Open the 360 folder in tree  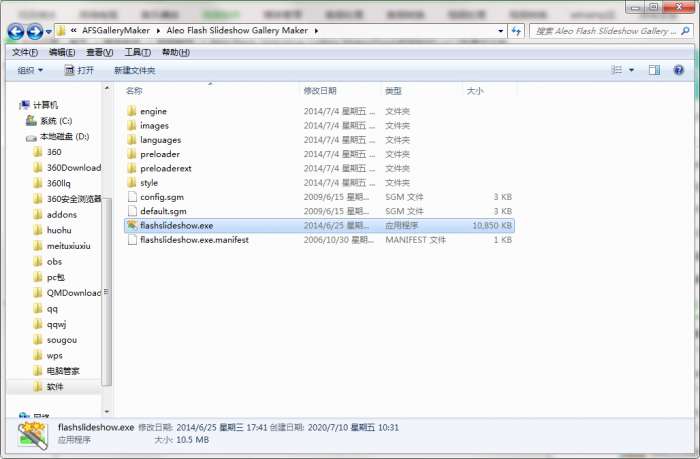tap(54, 152)
